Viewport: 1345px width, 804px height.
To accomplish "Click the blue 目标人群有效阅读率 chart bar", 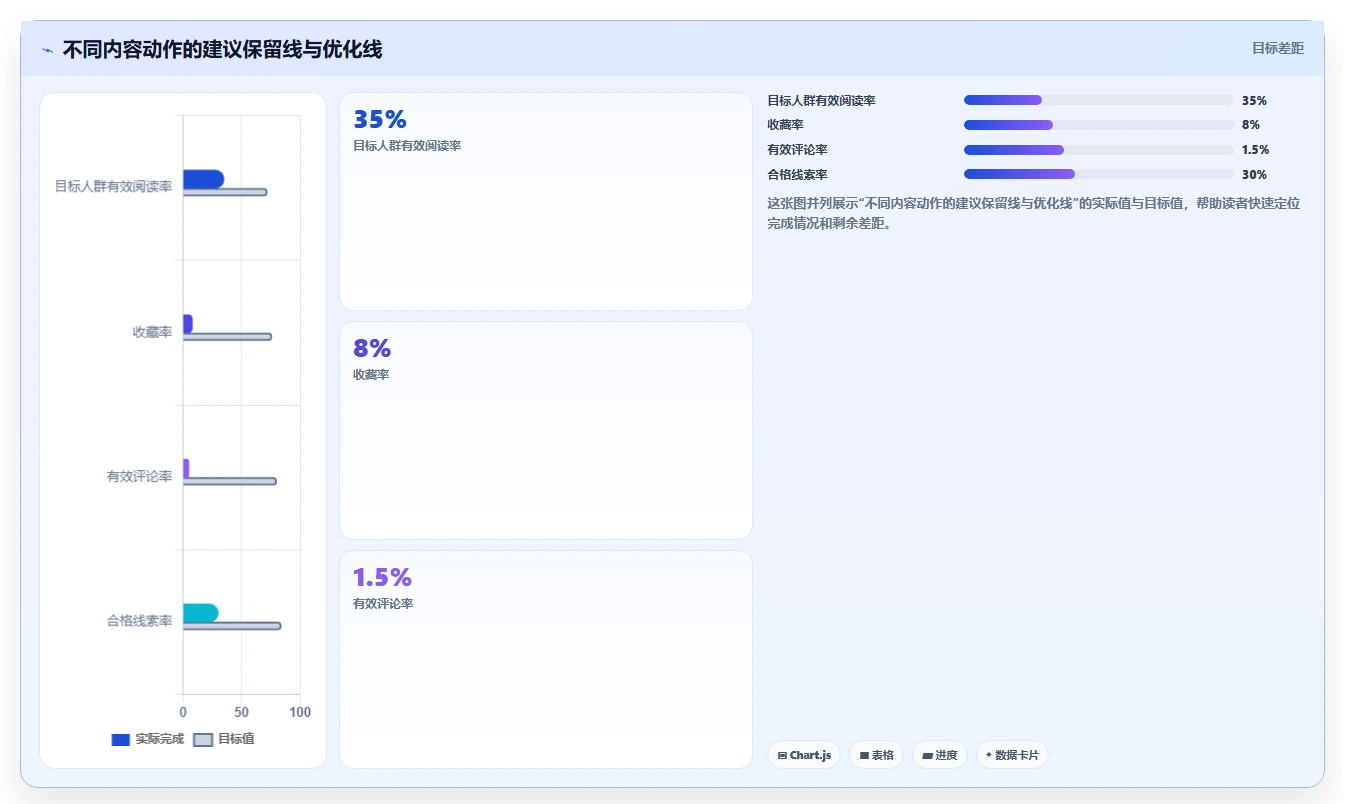I will (203, 179).
